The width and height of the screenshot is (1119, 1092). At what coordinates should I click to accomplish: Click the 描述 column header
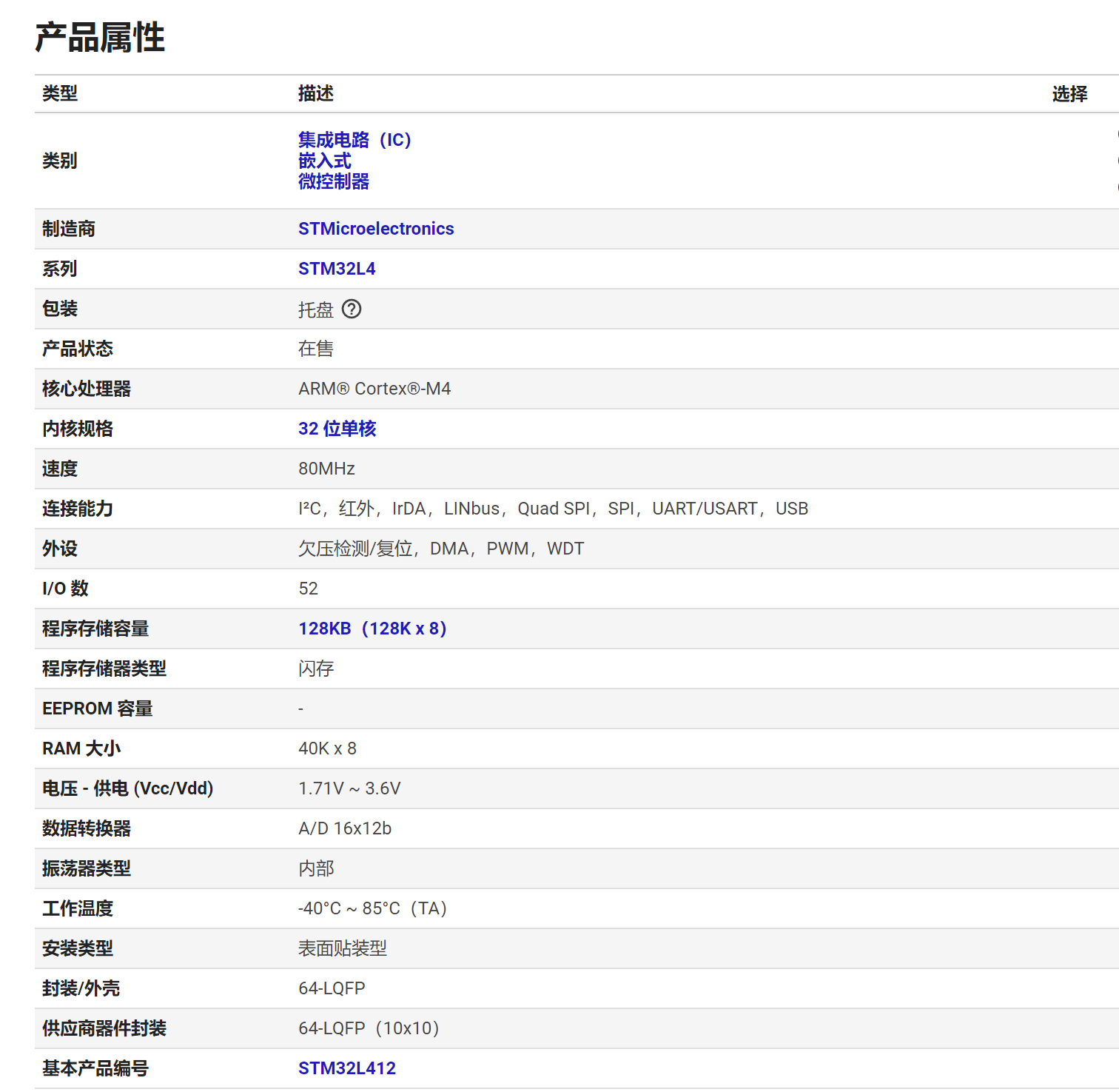click(x=316, y=93)
